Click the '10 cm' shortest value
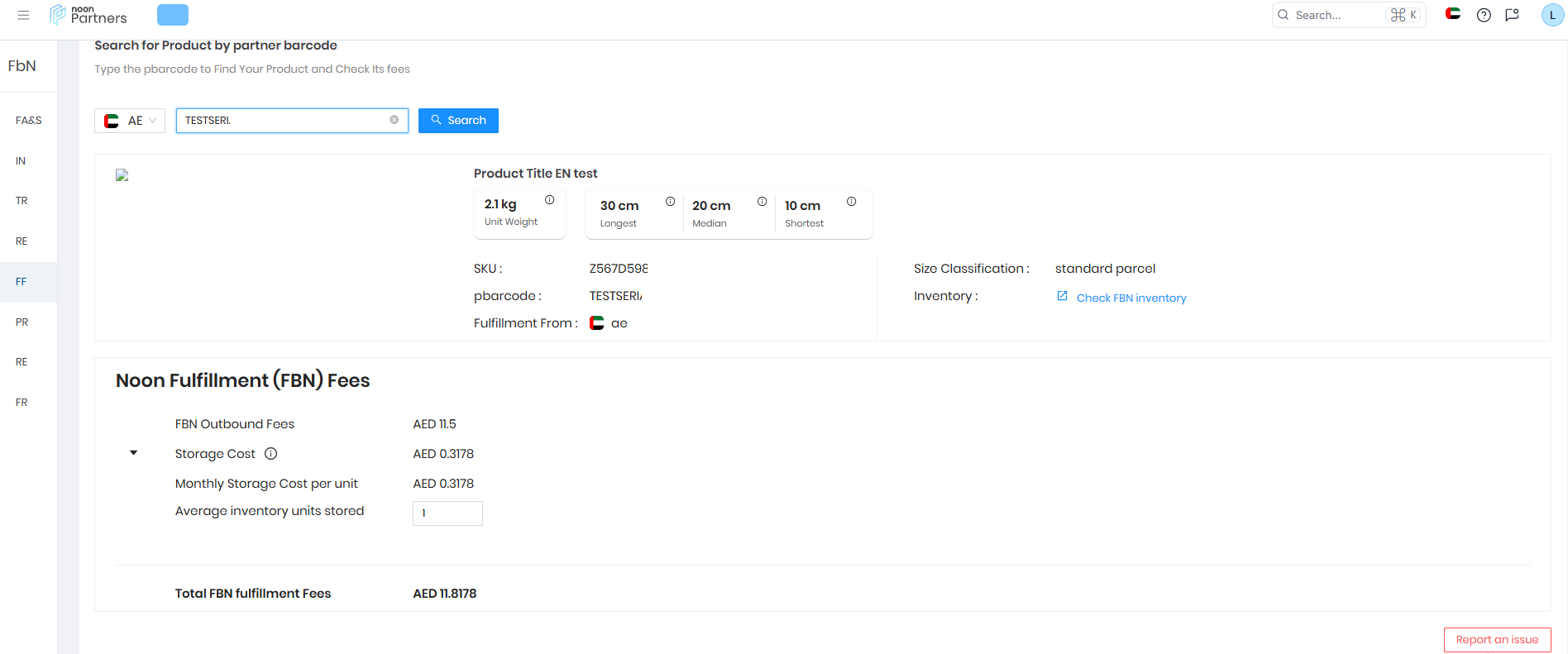This screenshot has width=1568, height=654. click(802, 206)
